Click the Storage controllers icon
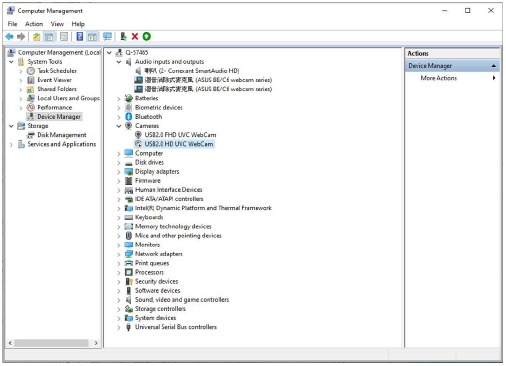Screen dimensions: 506x366 pos(129,309)
